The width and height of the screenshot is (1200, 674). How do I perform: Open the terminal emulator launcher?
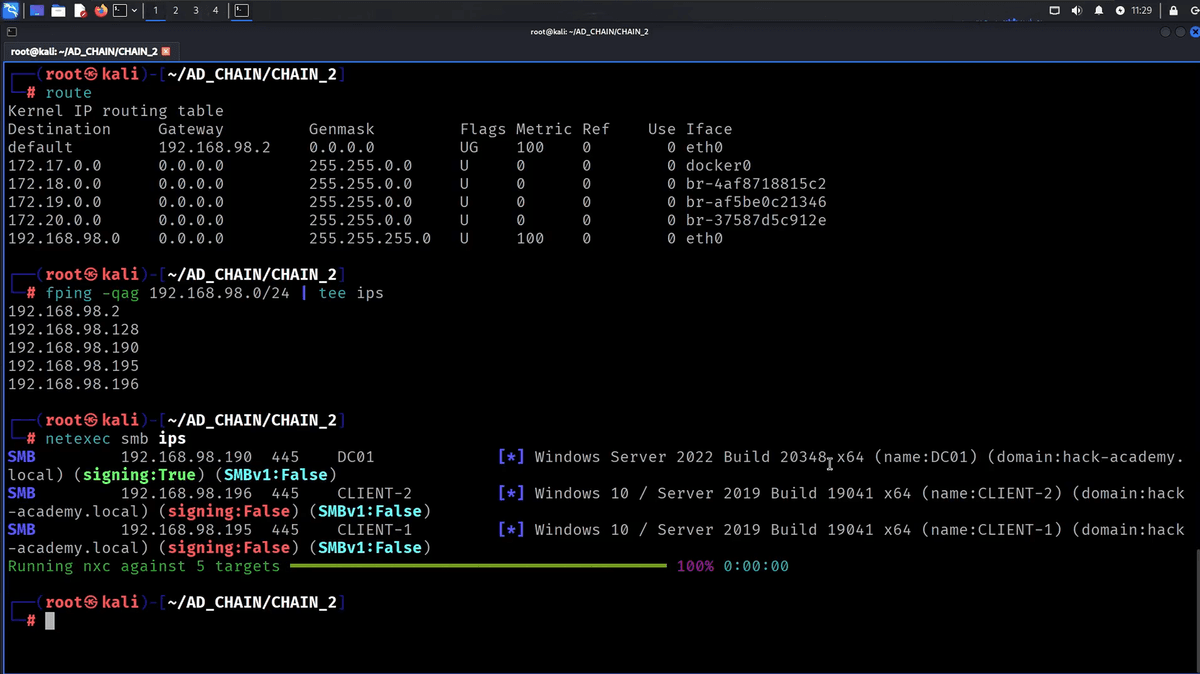[120, 11]
